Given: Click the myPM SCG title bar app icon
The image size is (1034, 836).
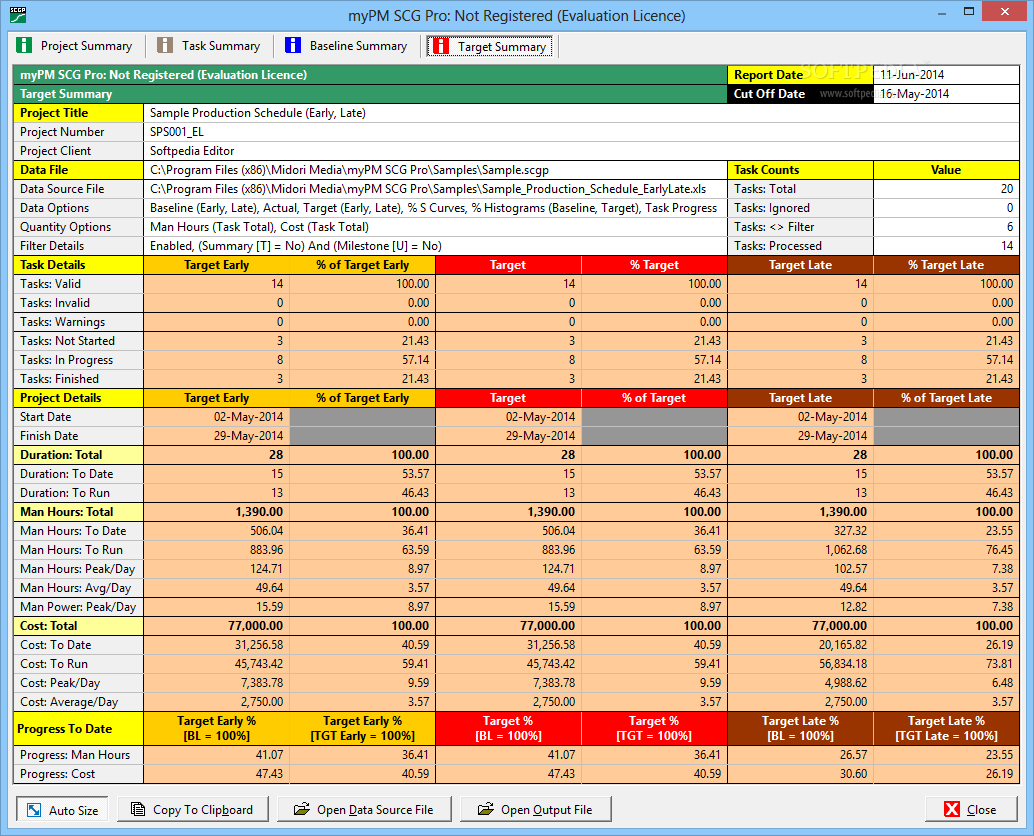Looking at the screenshot, I should click(18, 15).
